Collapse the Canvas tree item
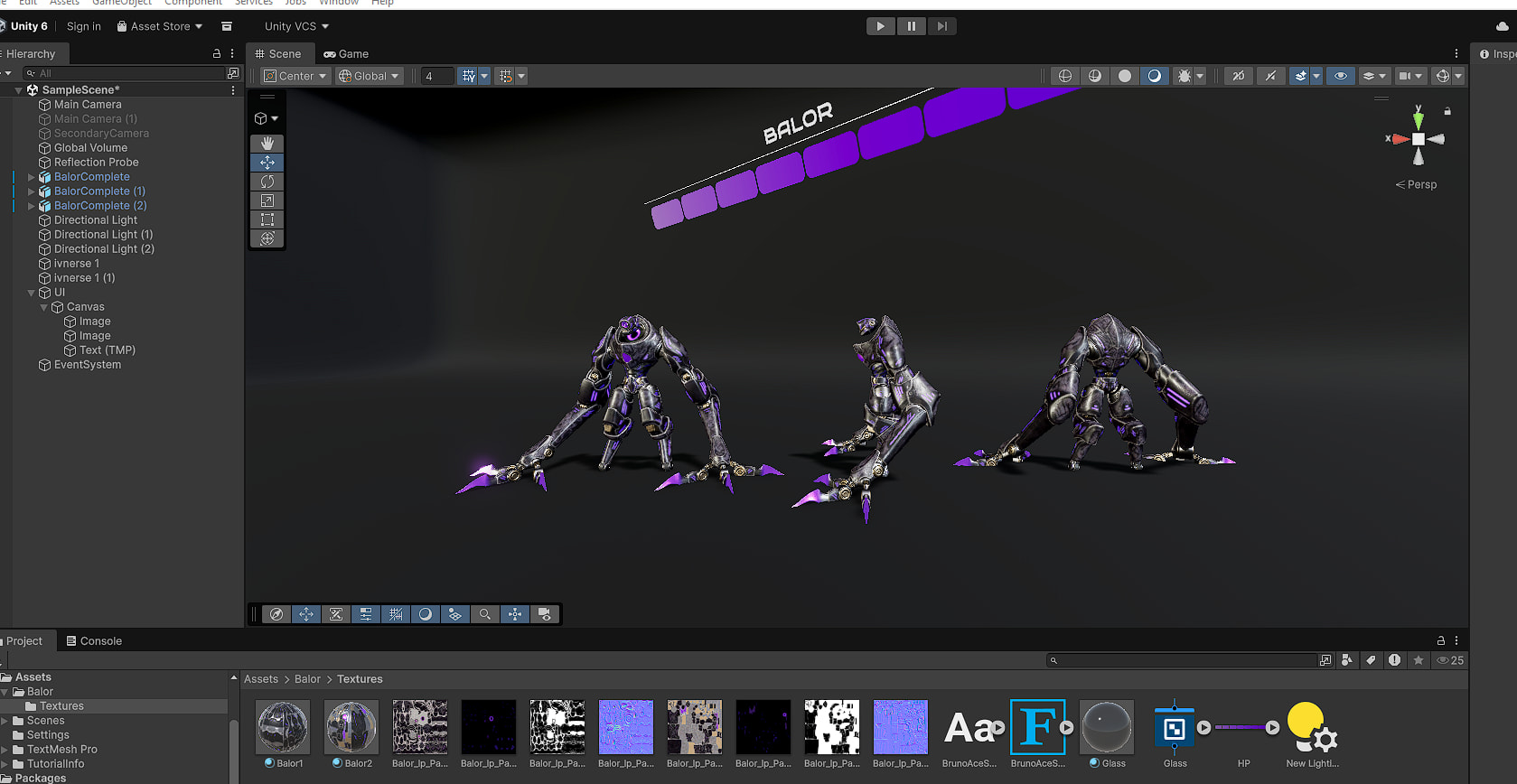Screen dimensions: 1517x784 43,307
